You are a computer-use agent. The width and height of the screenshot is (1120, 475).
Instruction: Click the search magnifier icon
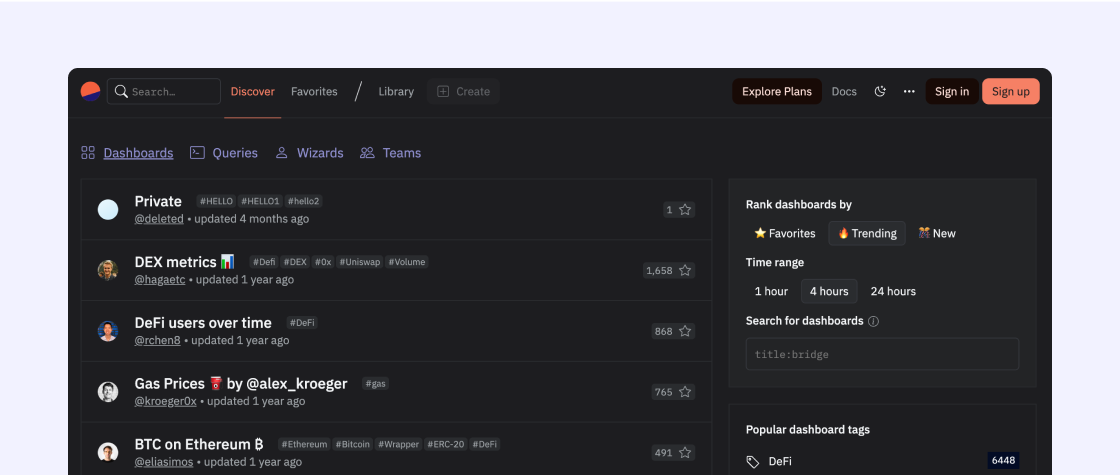coord(121,91)
